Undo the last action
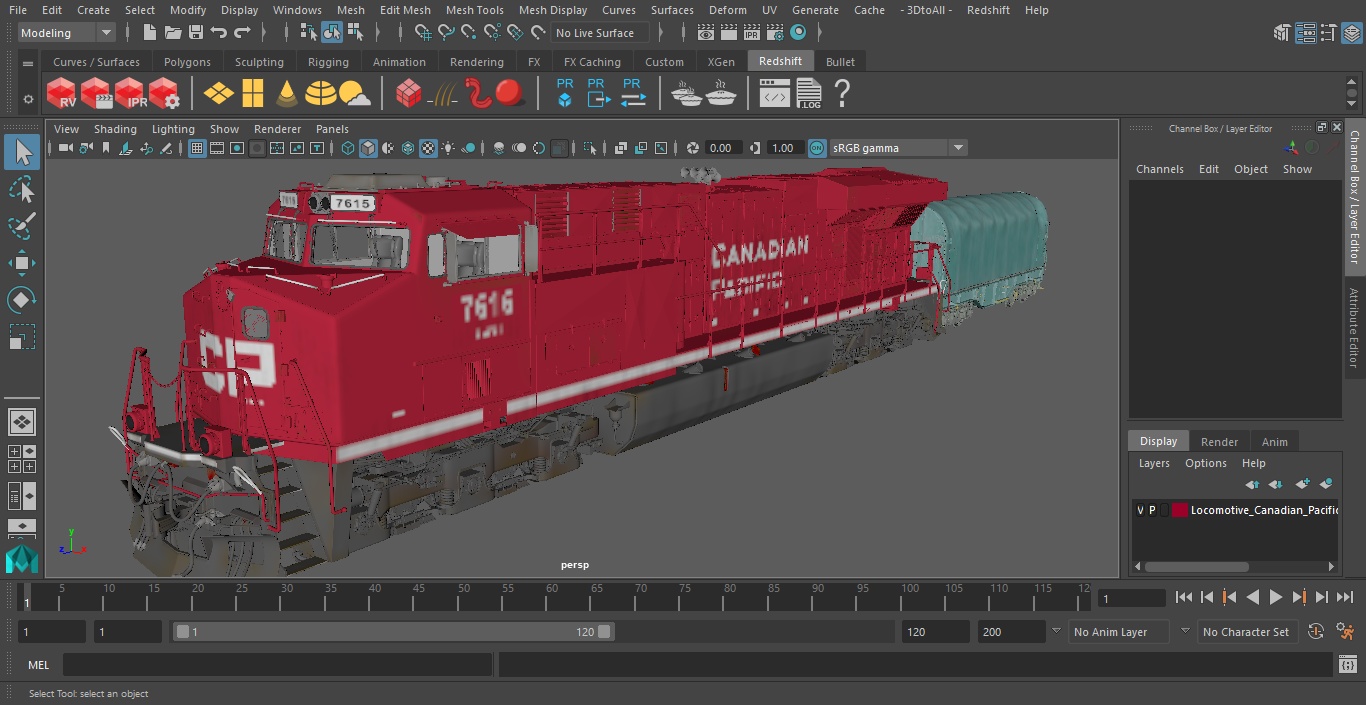The image size is (1366, 705). click(x=219, y=33)
